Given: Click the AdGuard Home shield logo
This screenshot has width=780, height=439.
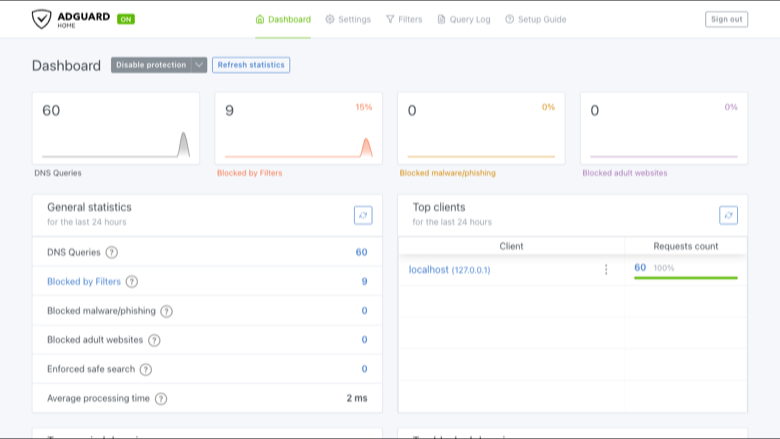Looking at the screenshot, I should 41,19.
